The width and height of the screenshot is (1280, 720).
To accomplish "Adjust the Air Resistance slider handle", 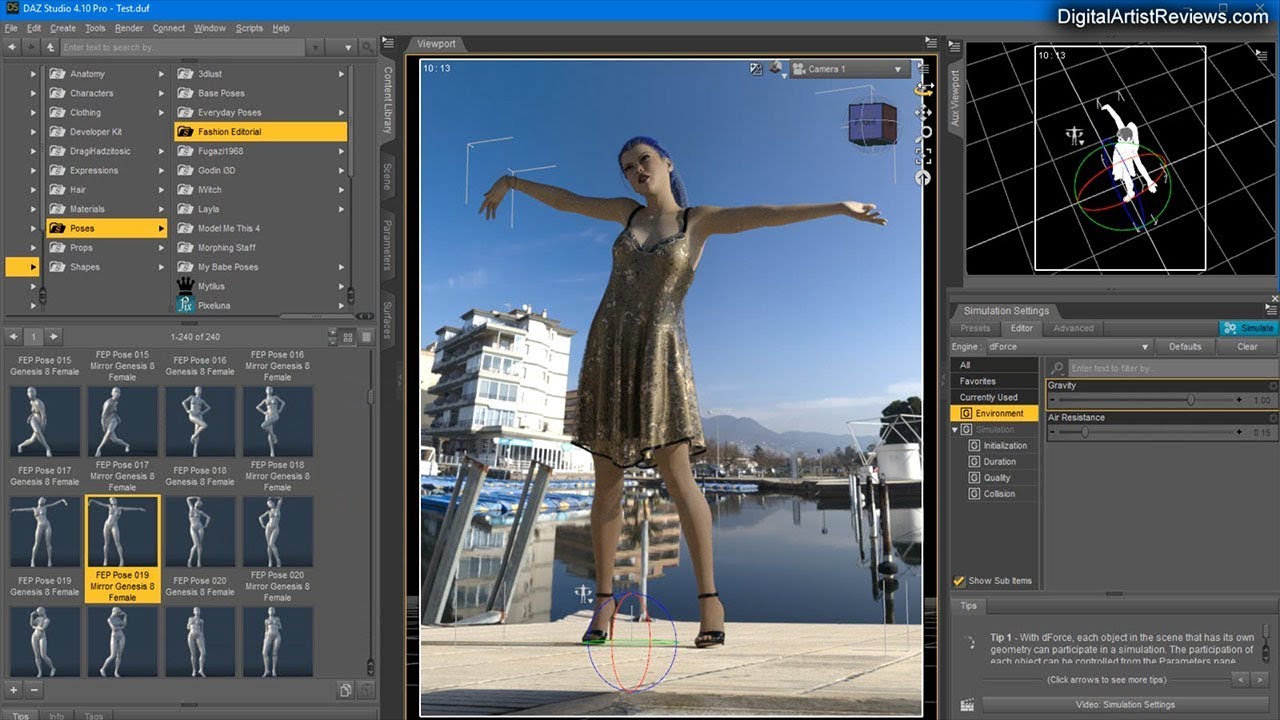I will pos(1085,433).
